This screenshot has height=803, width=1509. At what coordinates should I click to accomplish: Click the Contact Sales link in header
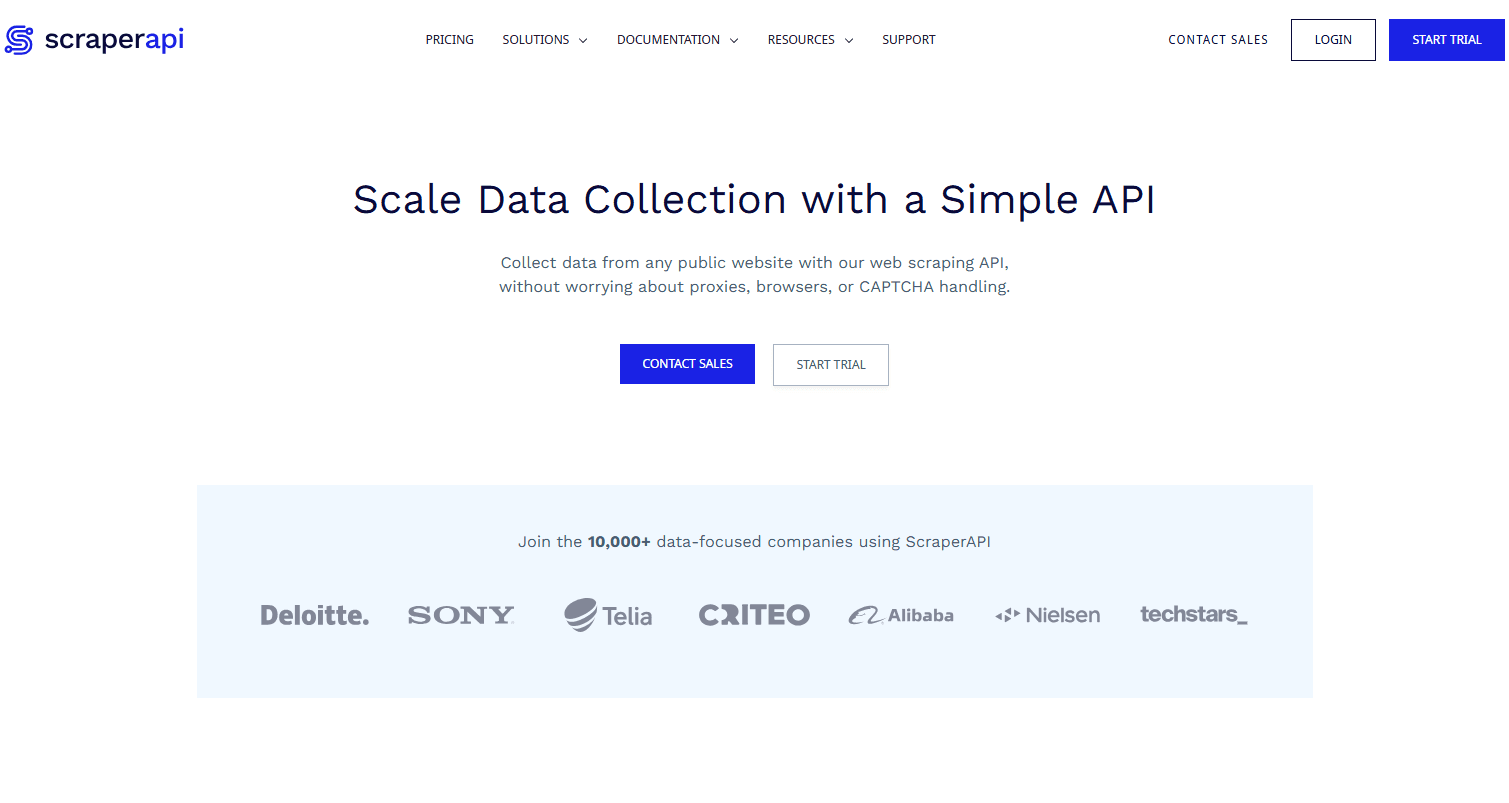coord(1218,40)
